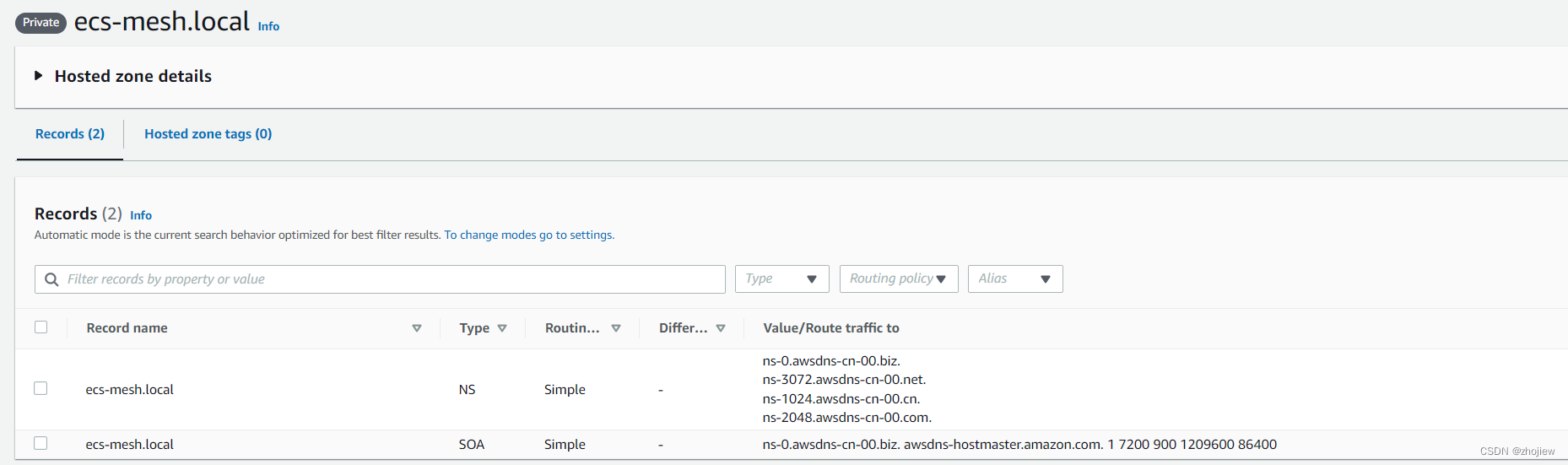Screen dimensions: 1568x465
Task: Click the Record name column header text
Action: click(x=127, y=327)
